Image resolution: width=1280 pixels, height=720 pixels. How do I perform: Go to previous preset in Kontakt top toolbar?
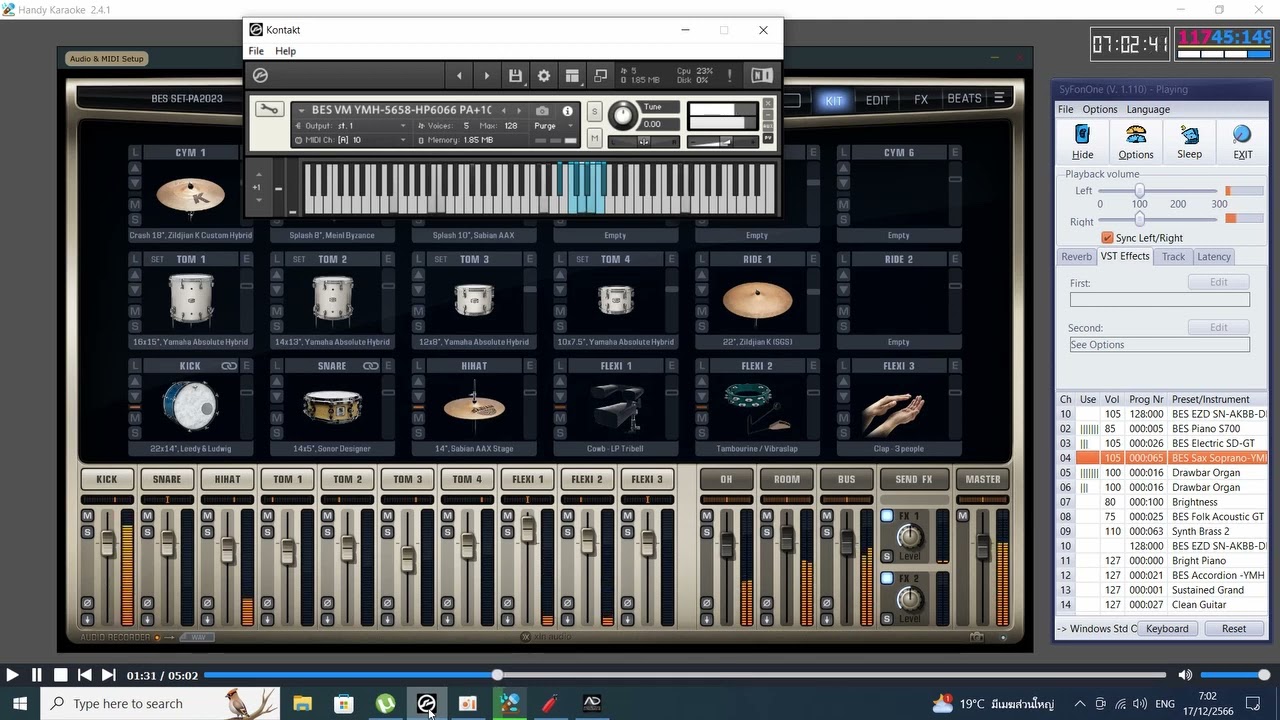point(459,76)
